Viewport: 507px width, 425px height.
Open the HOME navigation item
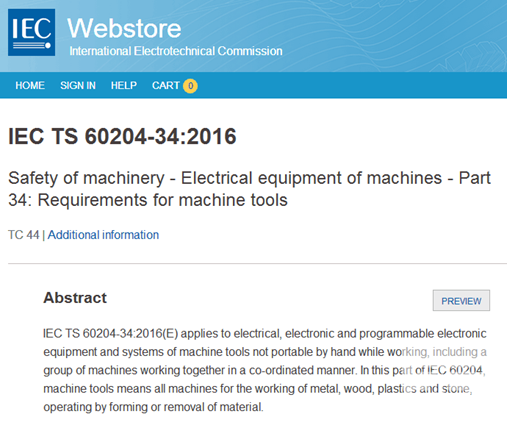[x=30, y=86]
